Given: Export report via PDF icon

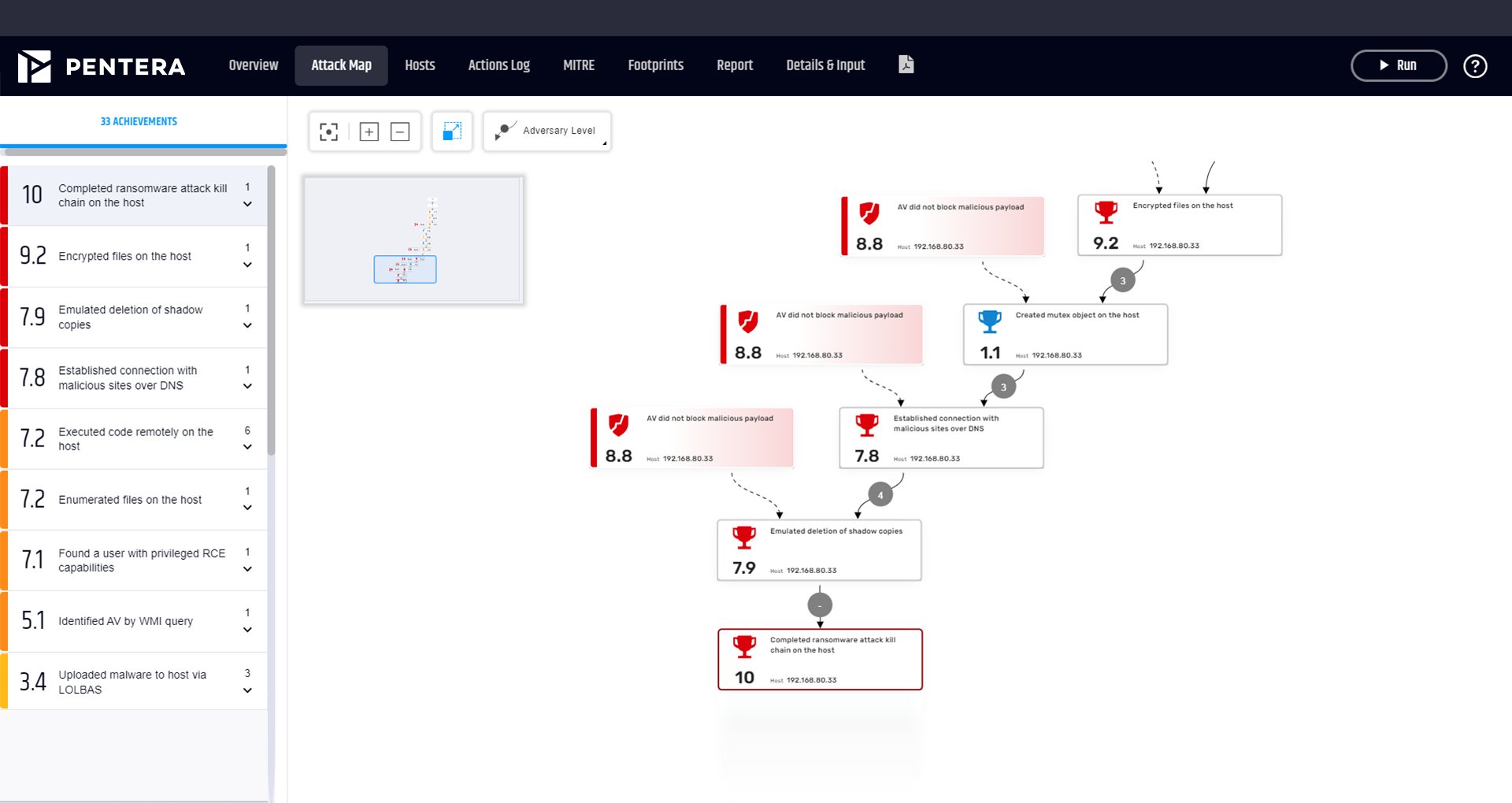Looking at the screenshot, I should [x=906, y=65].
